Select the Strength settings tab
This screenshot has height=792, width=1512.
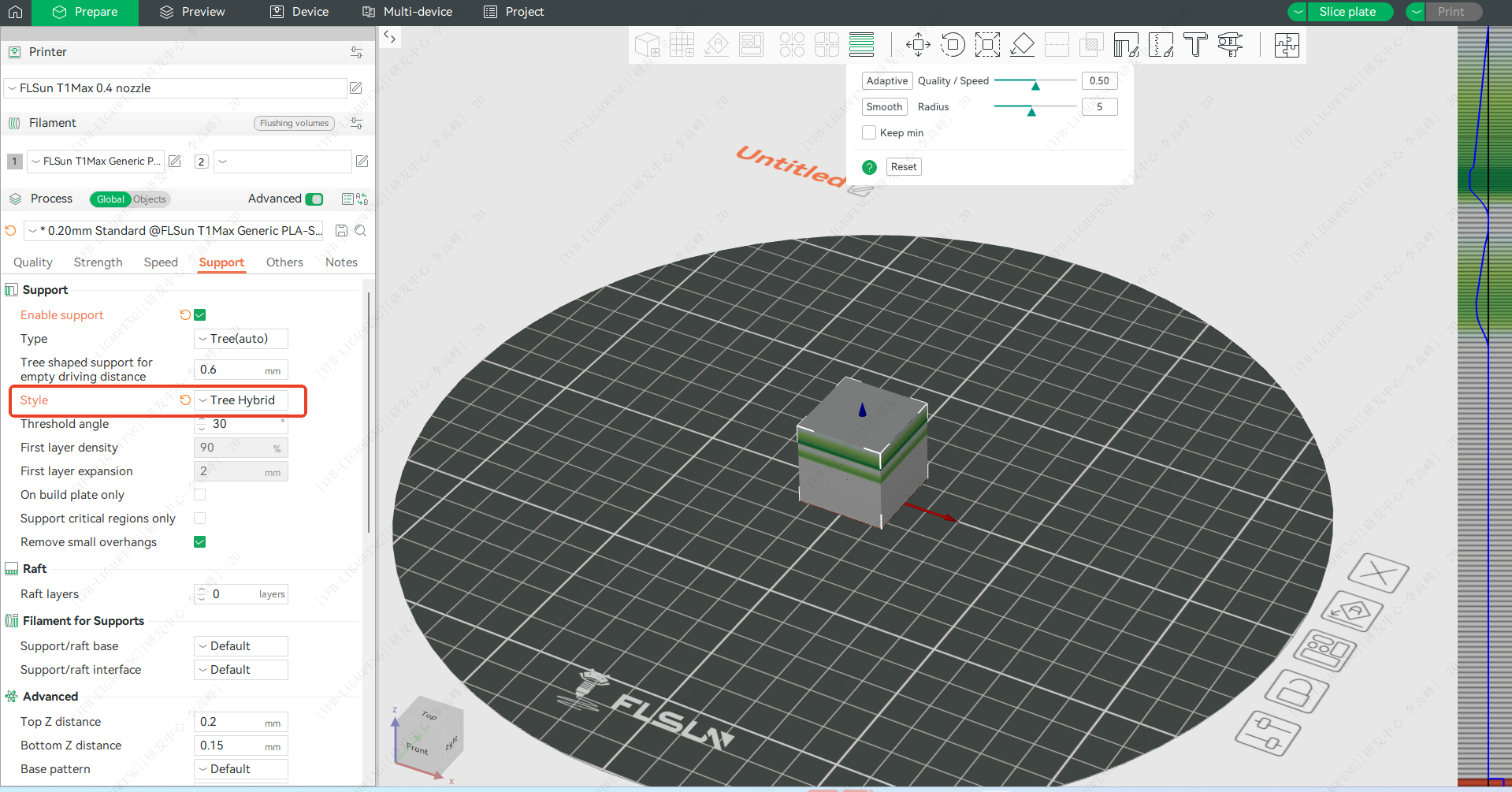[x=98, y=262]
